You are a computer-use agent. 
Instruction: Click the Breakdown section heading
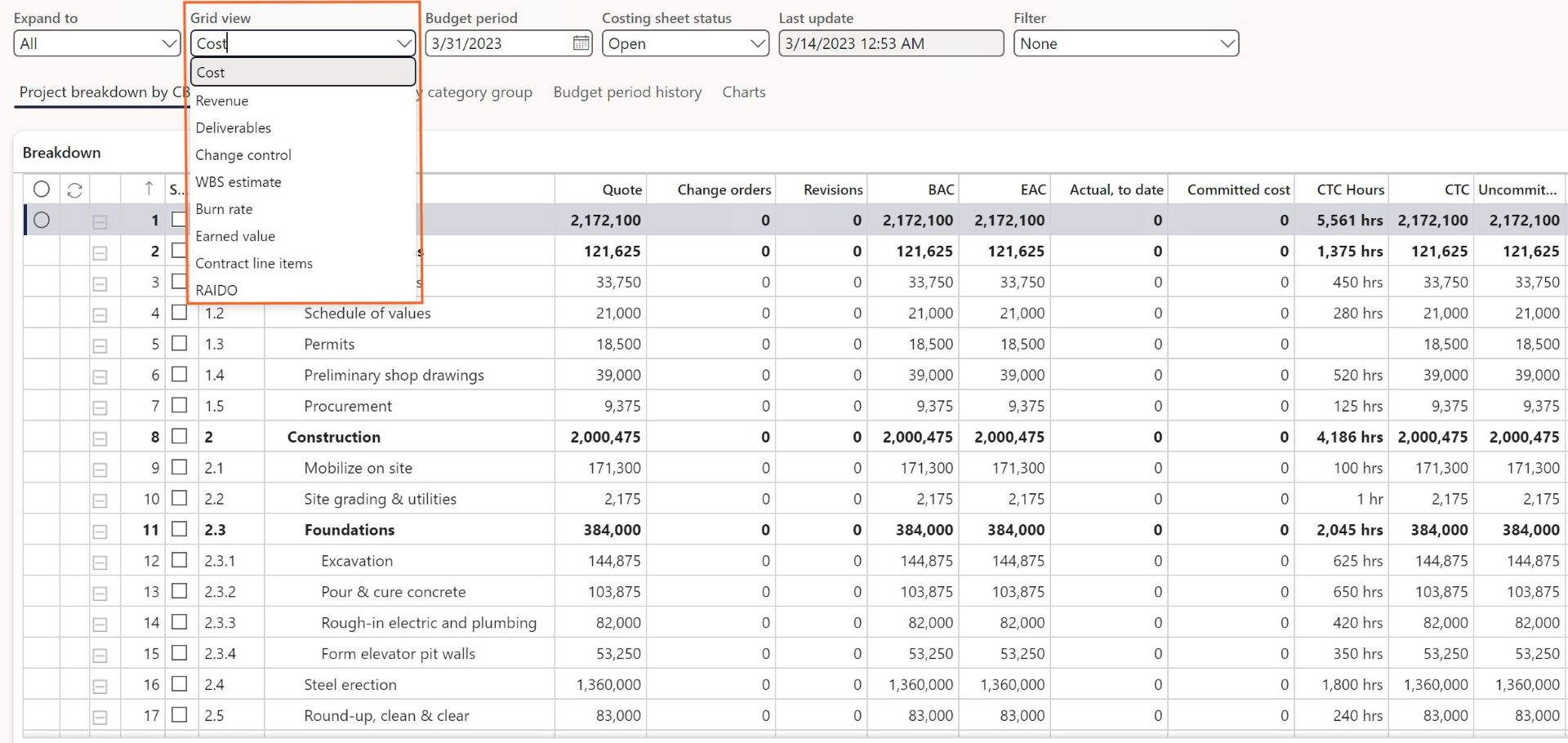click(x=61, y=153)
